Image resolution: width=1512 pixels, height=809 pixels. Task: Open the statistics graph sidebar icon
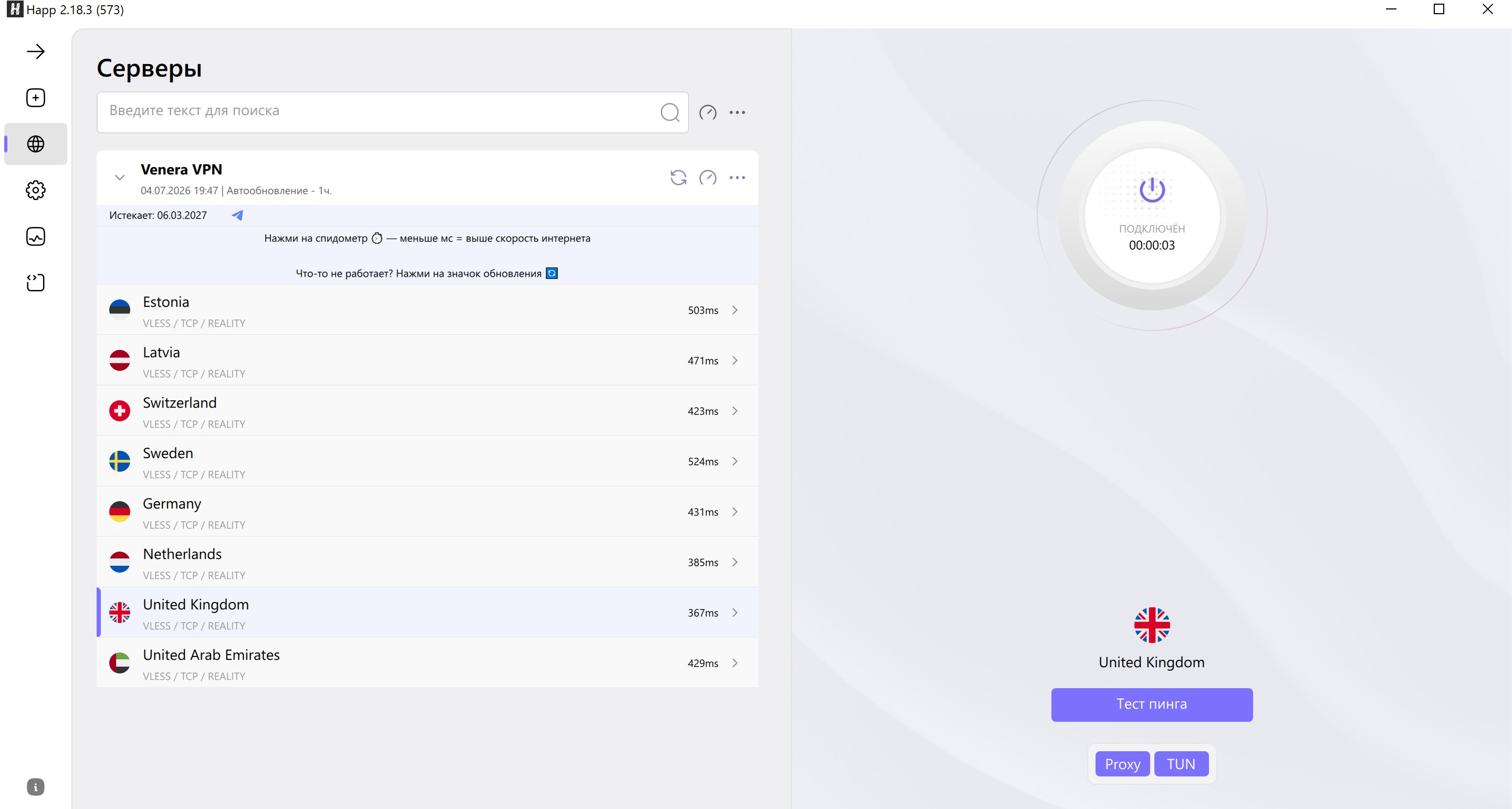[x=36, y=236]
